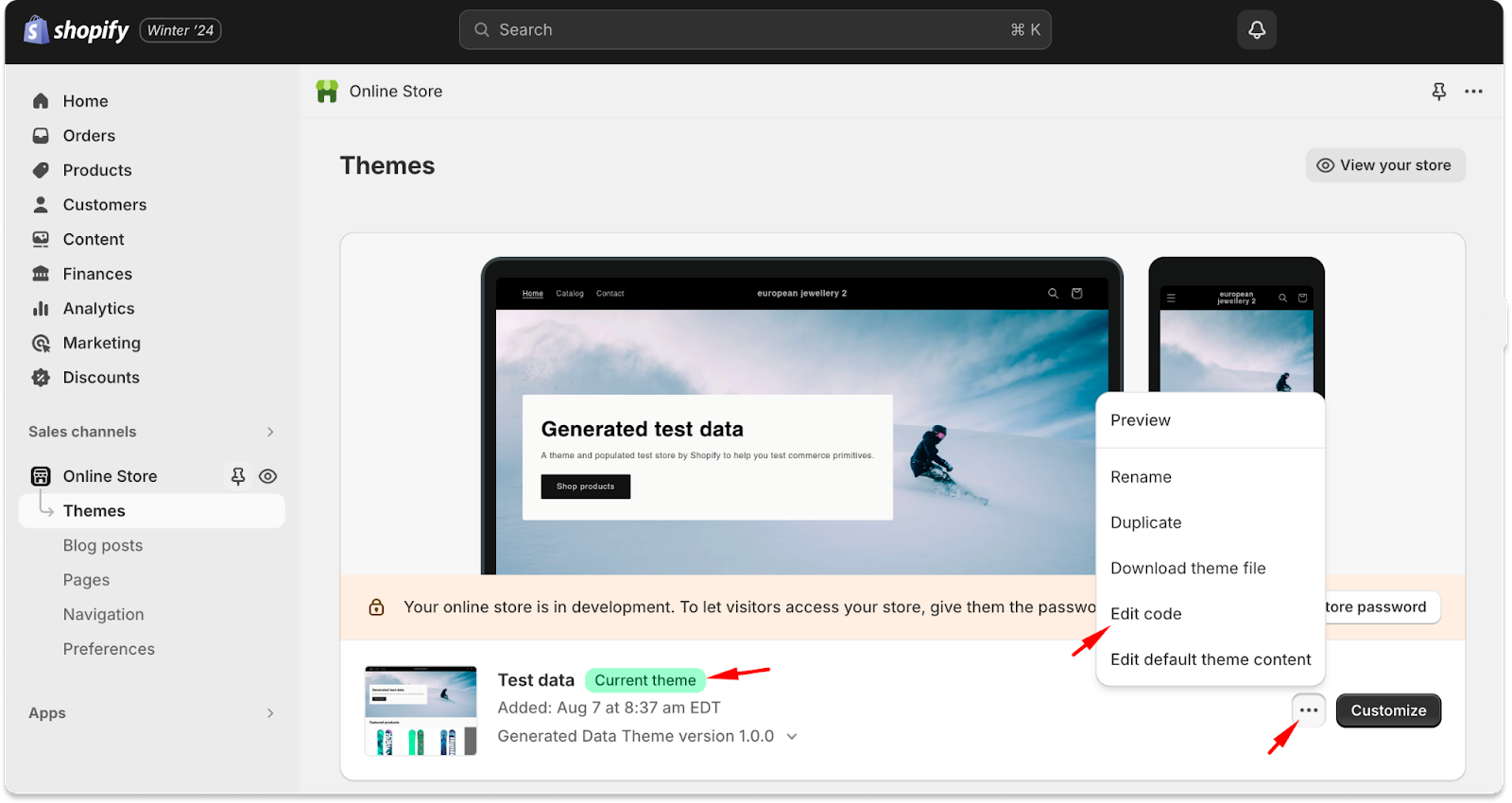Click the search magnifier icon
Image resolution: width=1512 pixels, height=803 pixels.
coord(482,30)
